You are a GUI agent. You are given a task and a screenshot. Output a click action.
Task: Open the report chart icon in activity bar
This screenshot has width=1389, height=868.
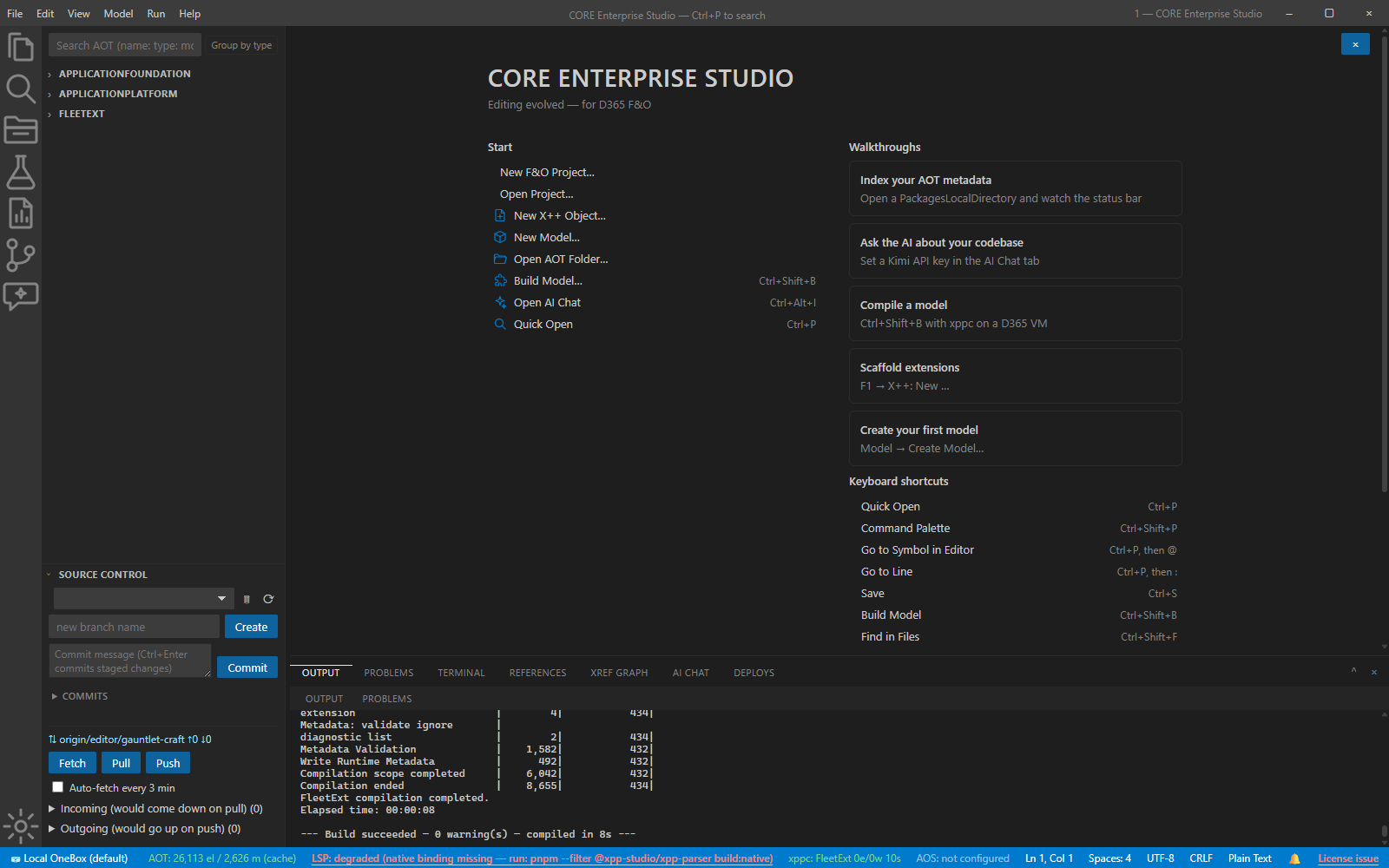21,214
